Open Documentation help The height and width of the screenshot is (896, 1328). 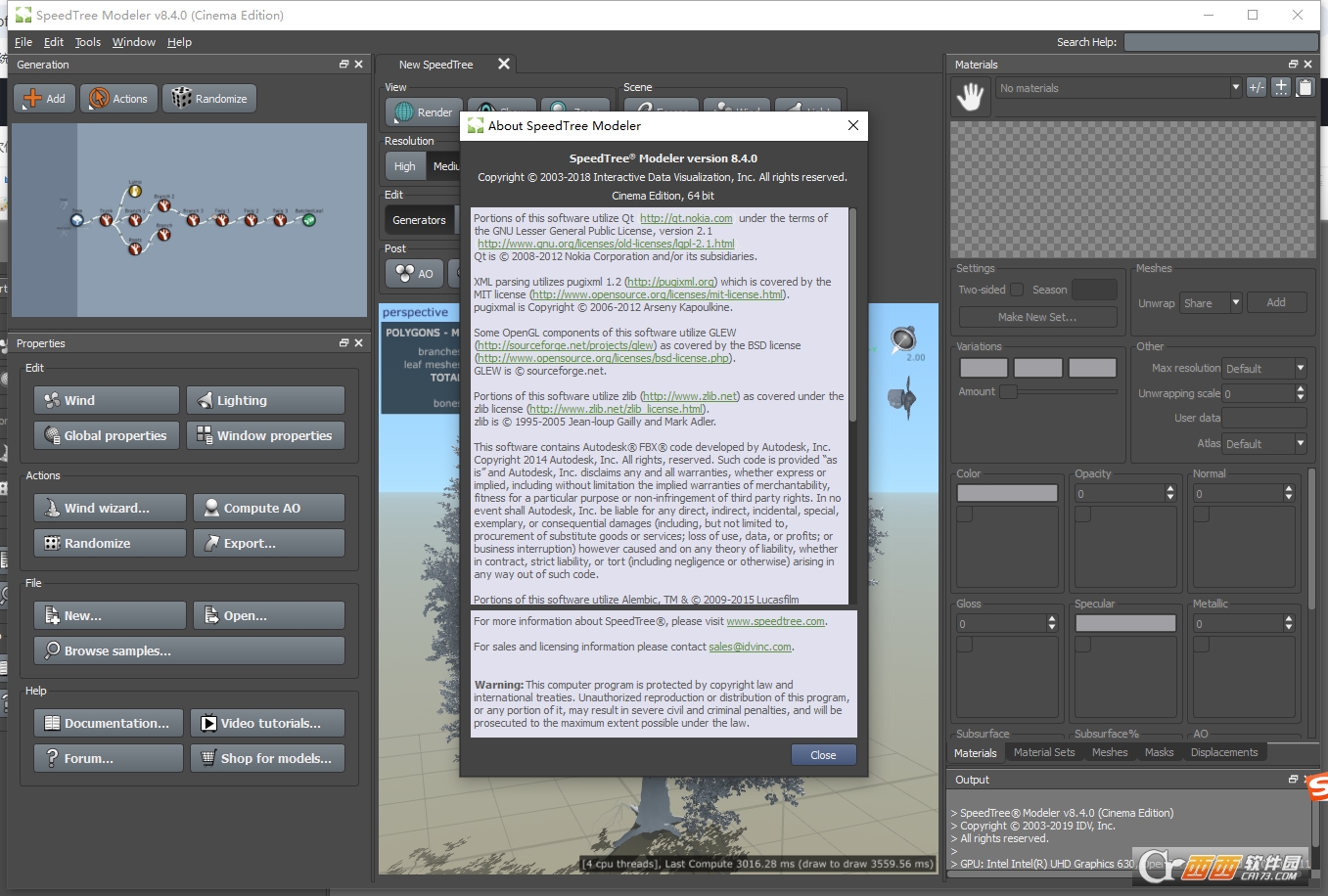point(109,723)
